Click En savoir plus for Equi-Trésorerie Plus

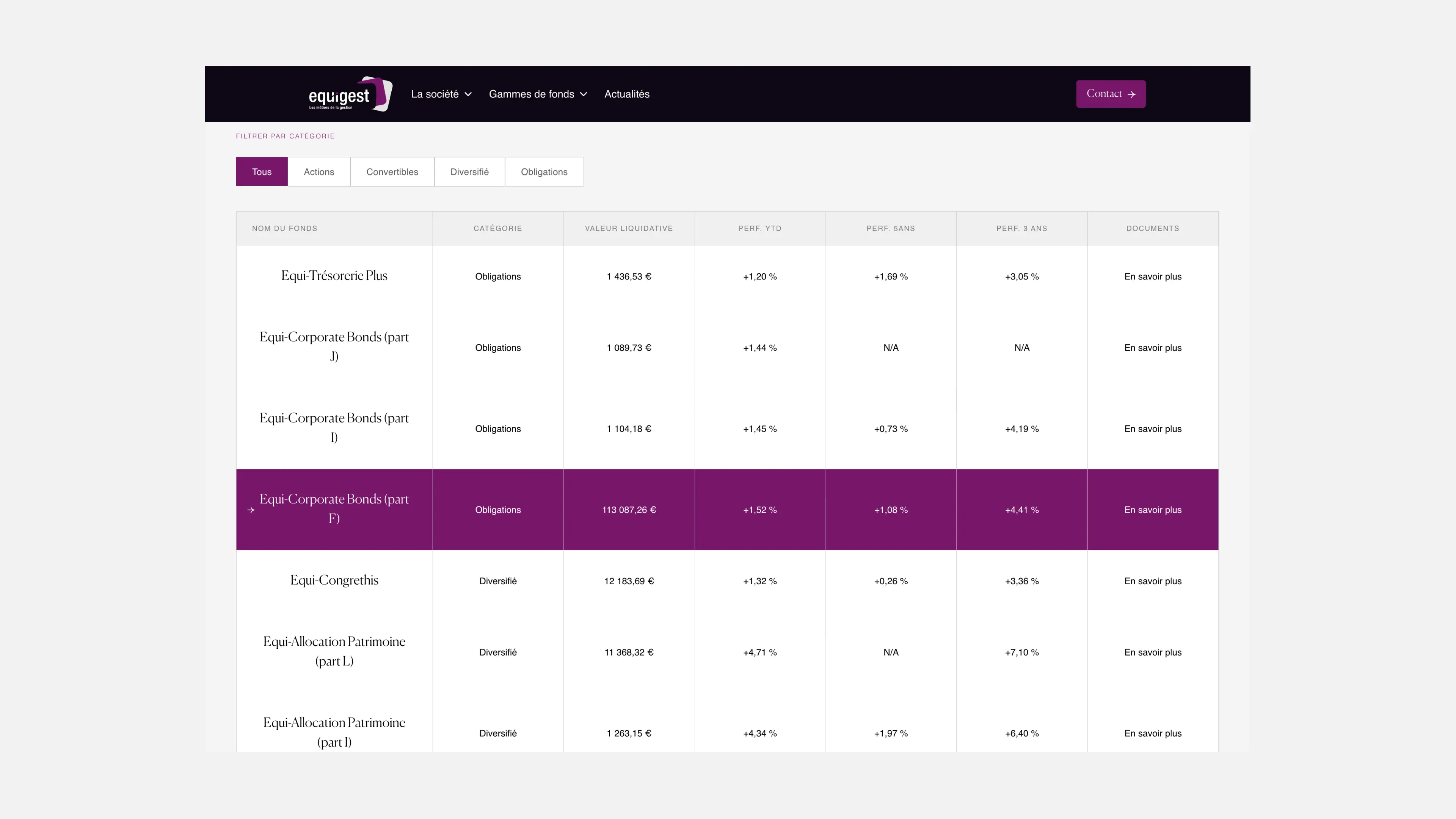click(1153, 276)
